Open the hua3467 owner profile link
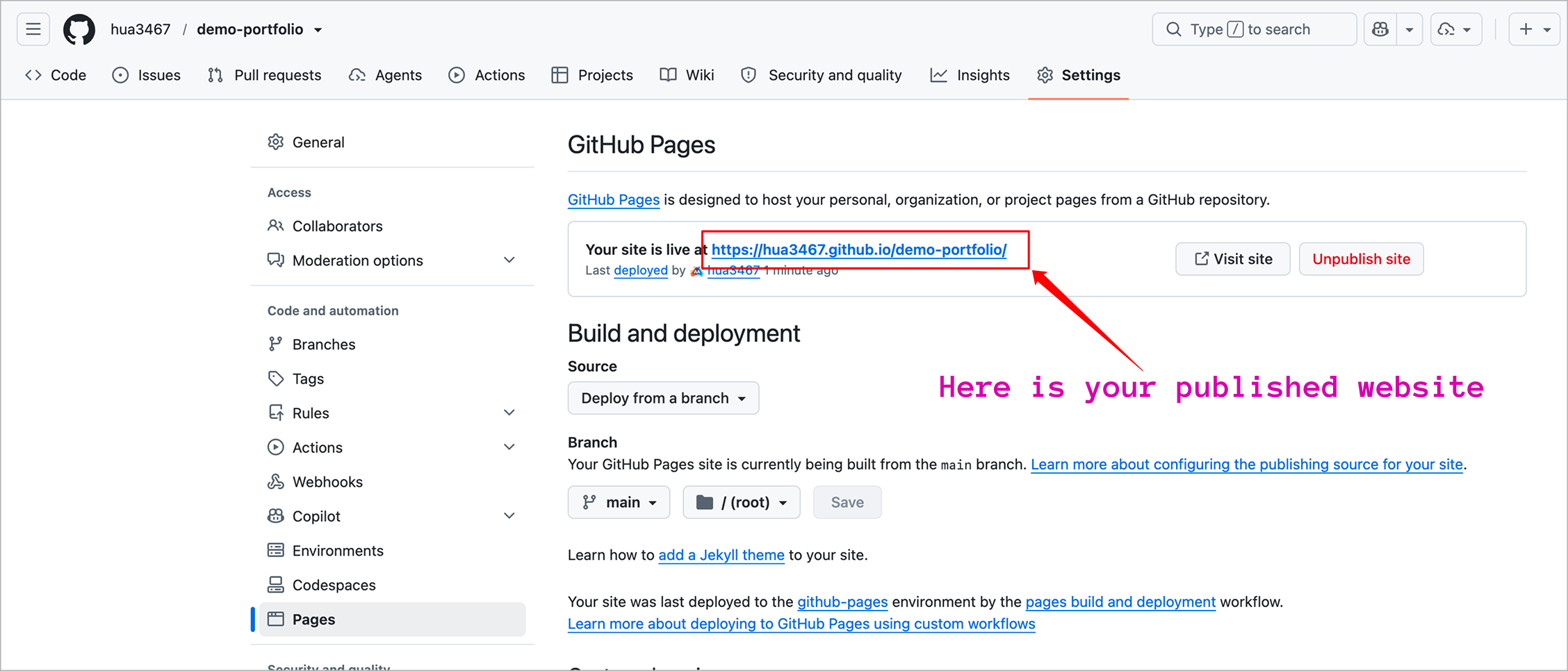 (140, 29)
